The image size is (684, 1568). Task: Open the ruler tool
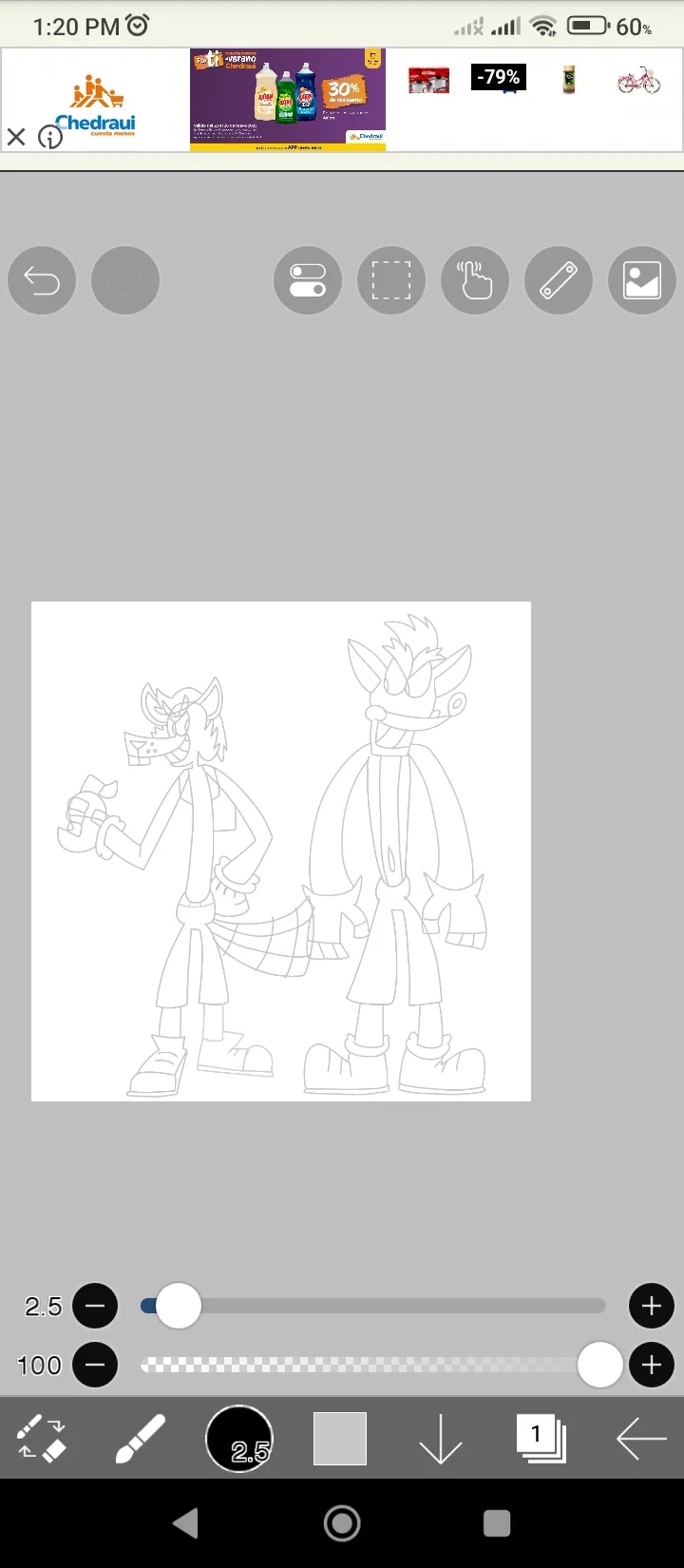[559, 280]
